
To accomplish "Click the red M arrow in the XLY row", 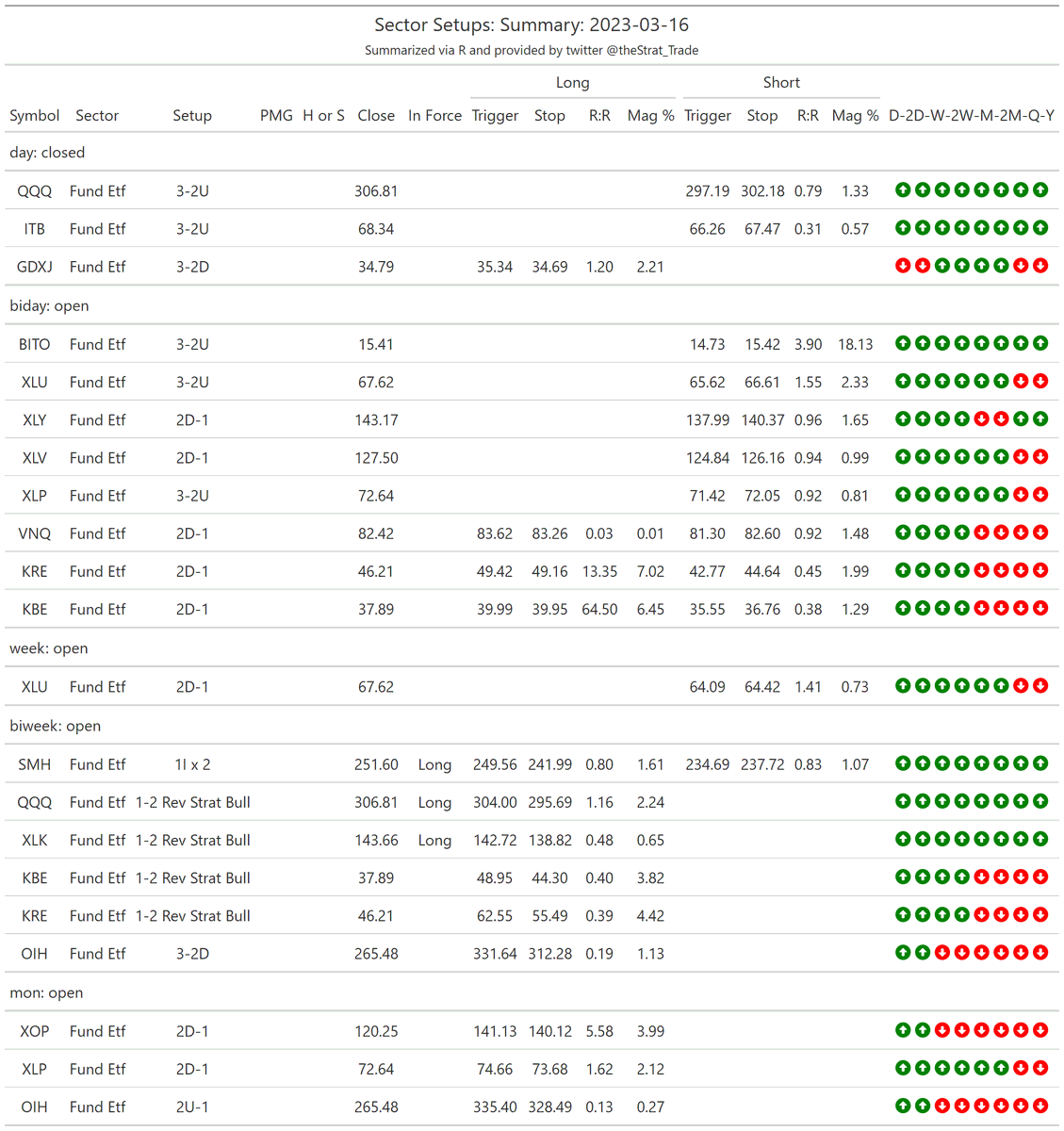I will 981,418.
